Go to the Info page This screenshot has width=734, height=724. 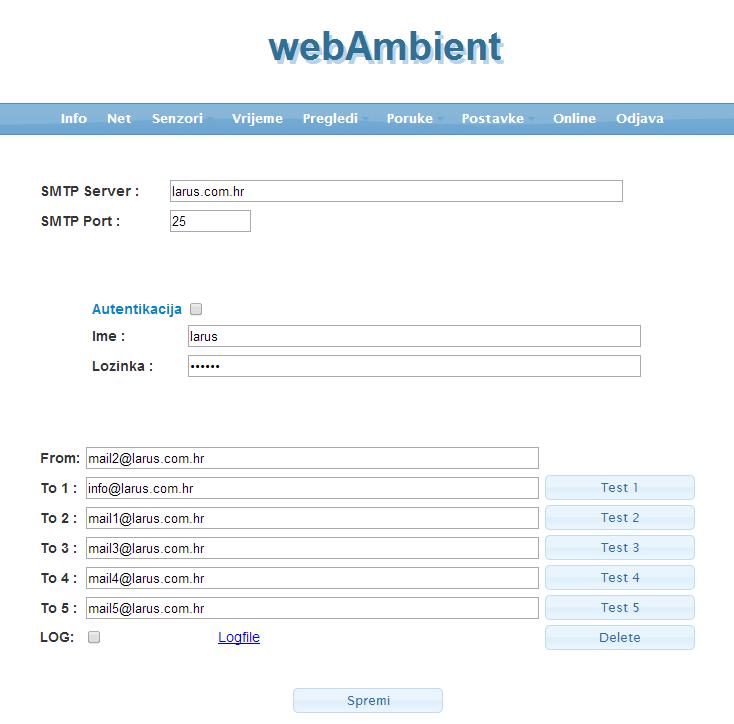[x=74, y=118]
